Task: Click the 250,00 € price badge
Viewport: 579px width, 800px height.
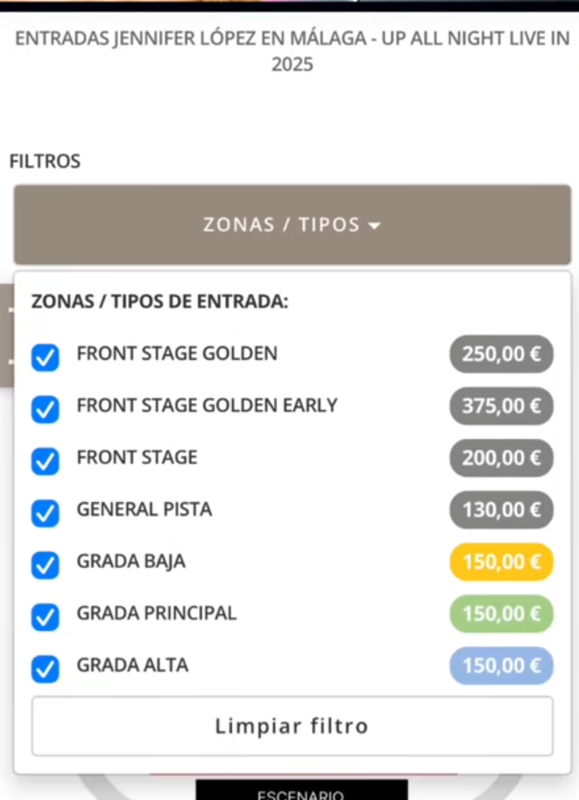Action: [501, 354]
